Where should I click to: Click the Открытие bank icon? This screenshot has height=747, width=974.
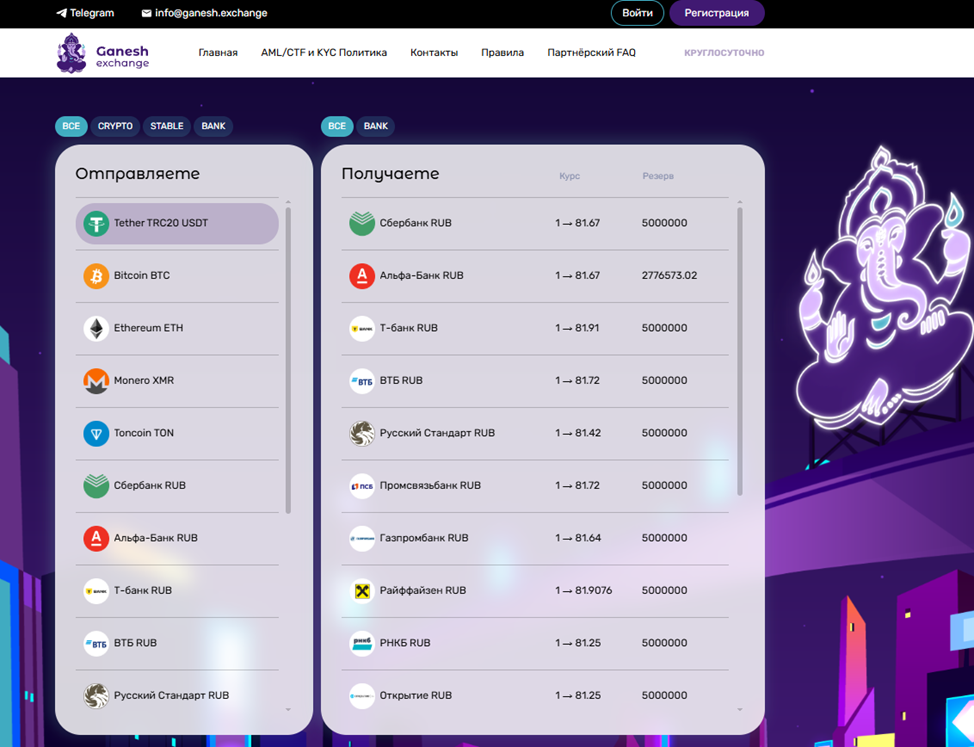362,695
